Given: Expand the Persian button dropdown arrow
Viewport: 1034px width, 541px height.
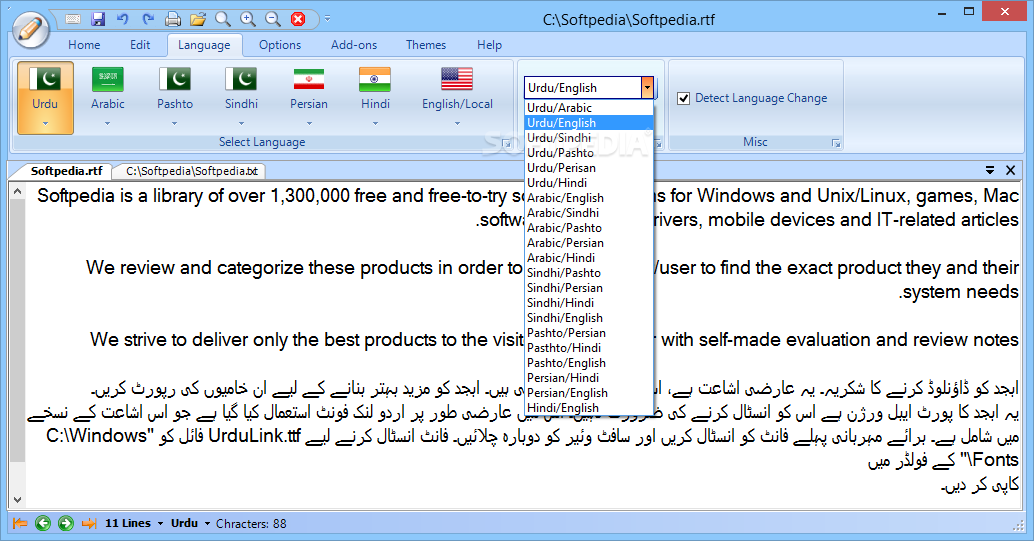Looking at the screenshot, I should (309, 123).
